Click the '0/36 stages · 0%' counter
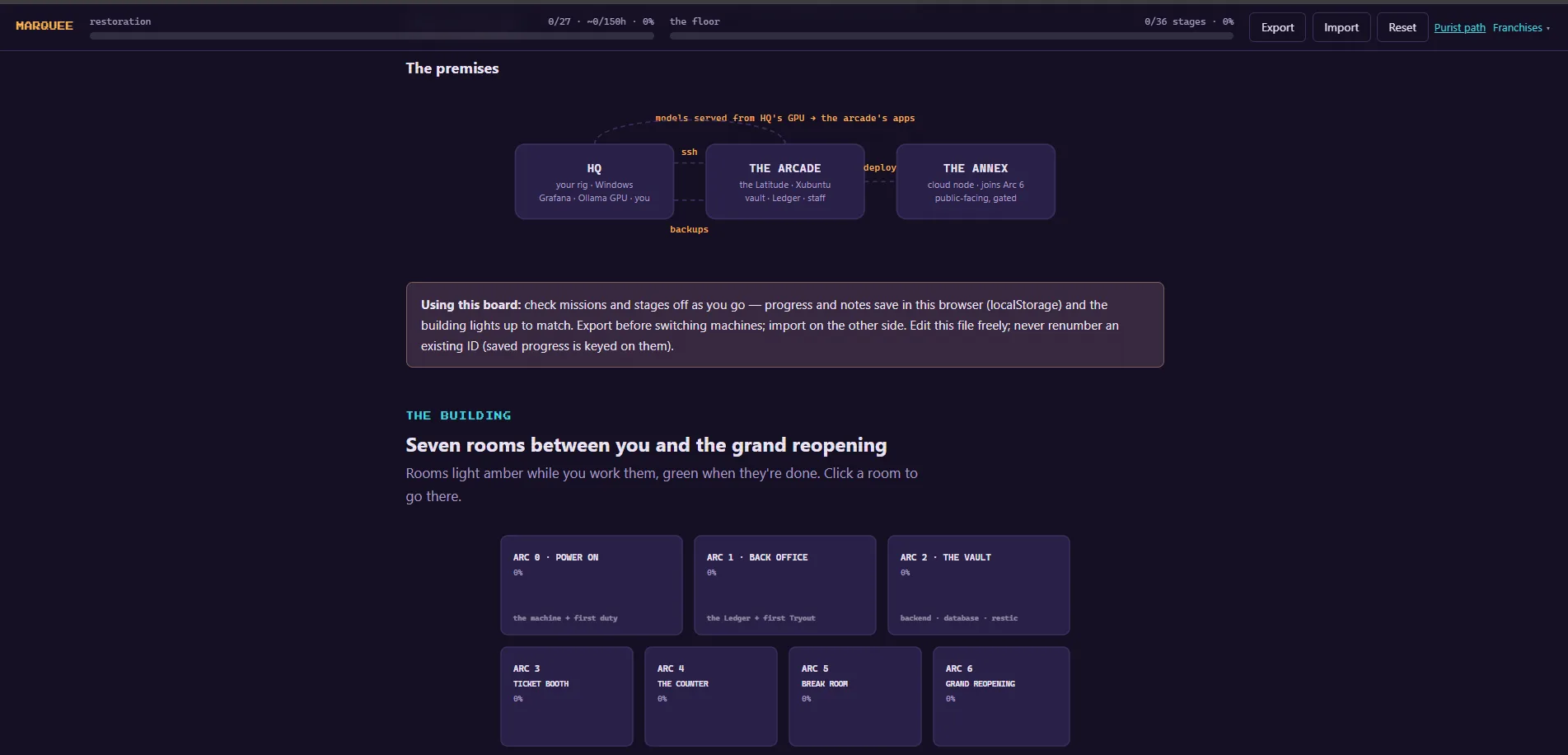Screen dimensions: 1568x755 pos(1189,21)
